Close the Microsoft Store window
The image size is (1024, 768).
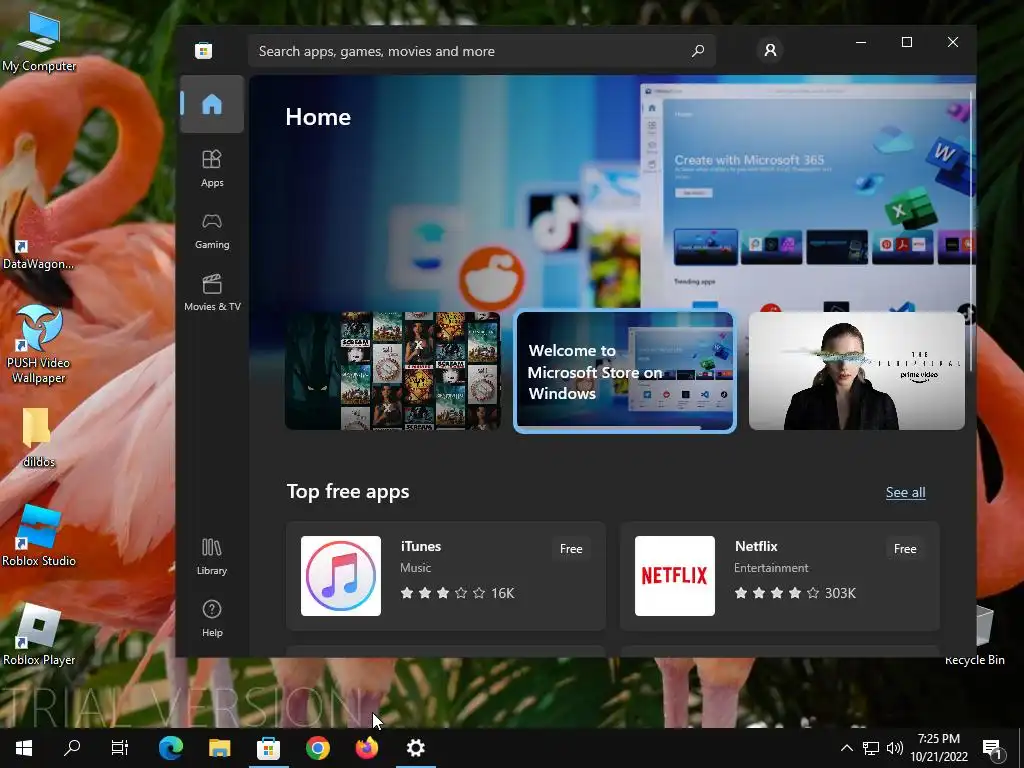click(953, 42)
